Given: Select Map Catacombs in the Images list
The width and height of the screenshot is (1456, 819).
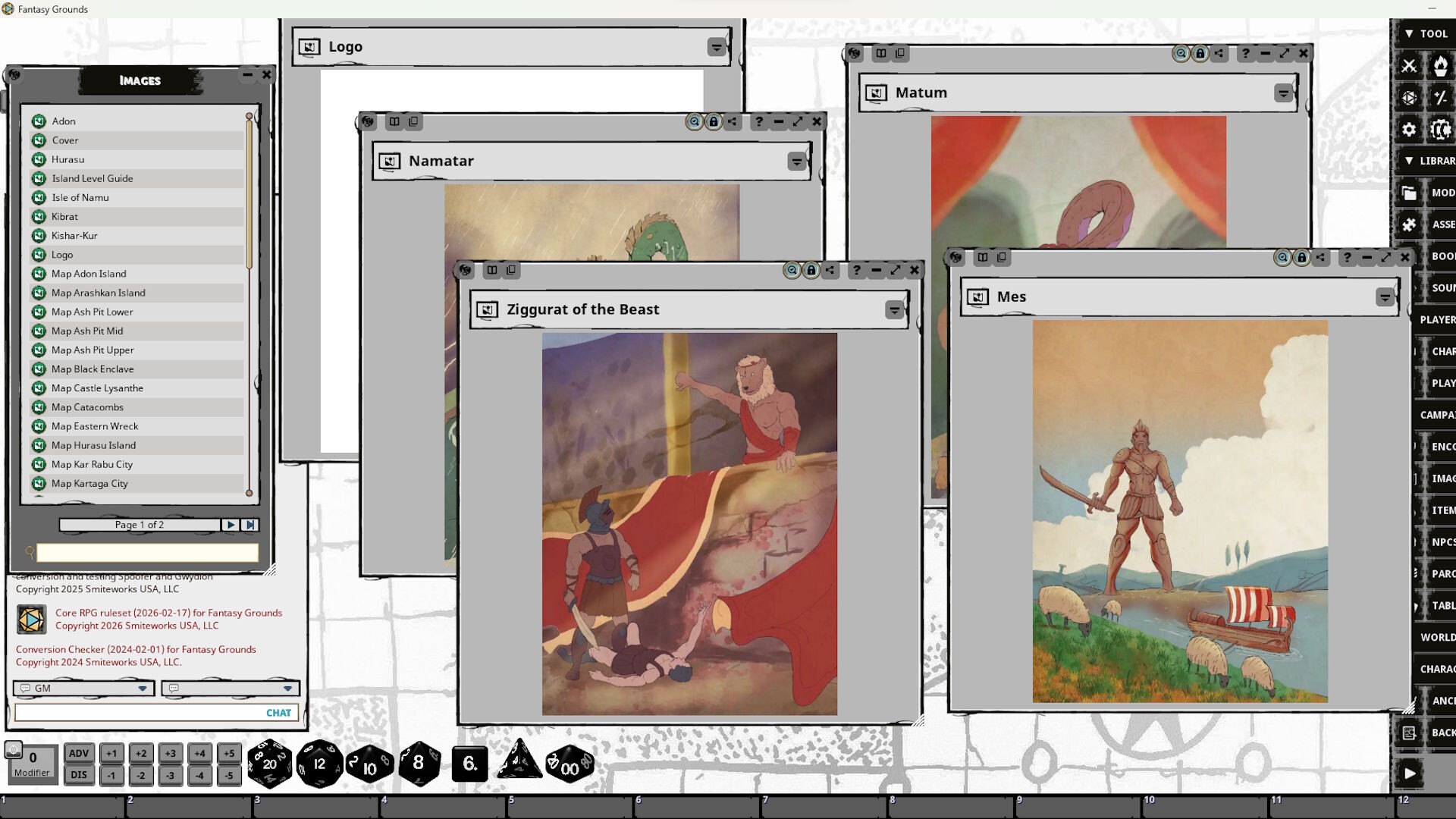Looking at the screenshot, I should (89, 407).
